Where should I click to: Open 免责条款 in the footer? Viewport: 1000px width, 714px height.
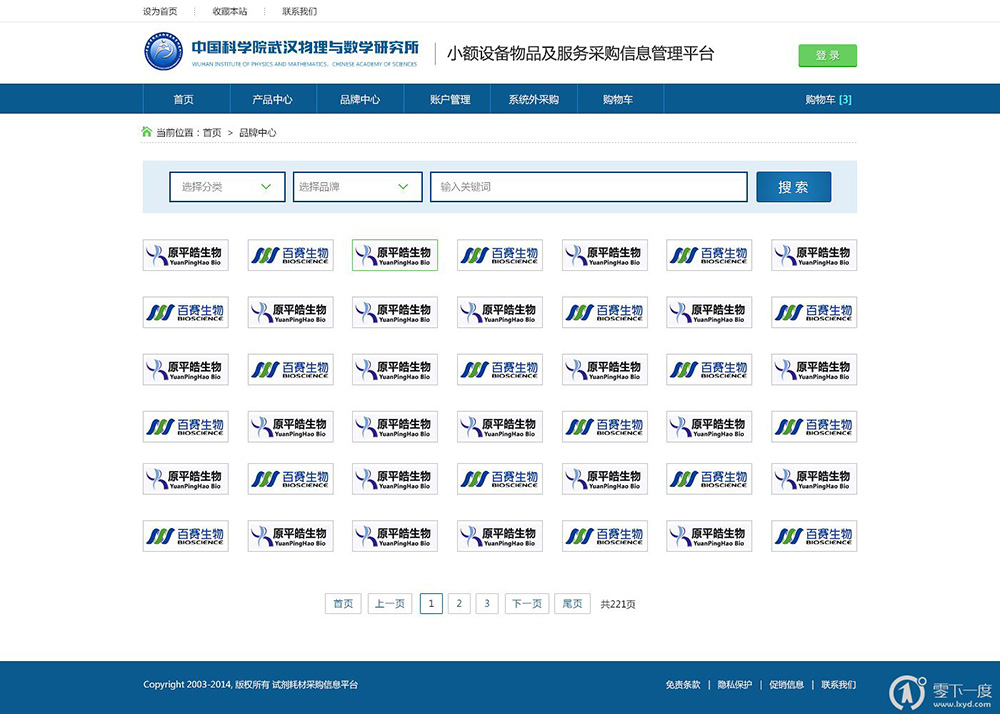683,685
